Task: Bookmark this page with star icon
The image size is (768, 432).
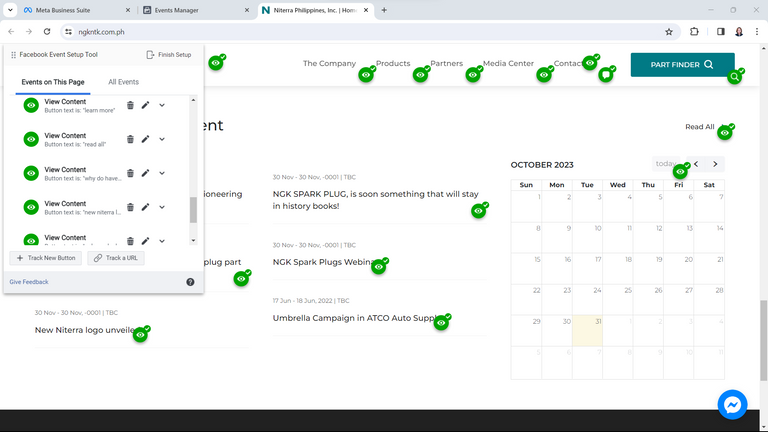Action: (x=669, y=32)
